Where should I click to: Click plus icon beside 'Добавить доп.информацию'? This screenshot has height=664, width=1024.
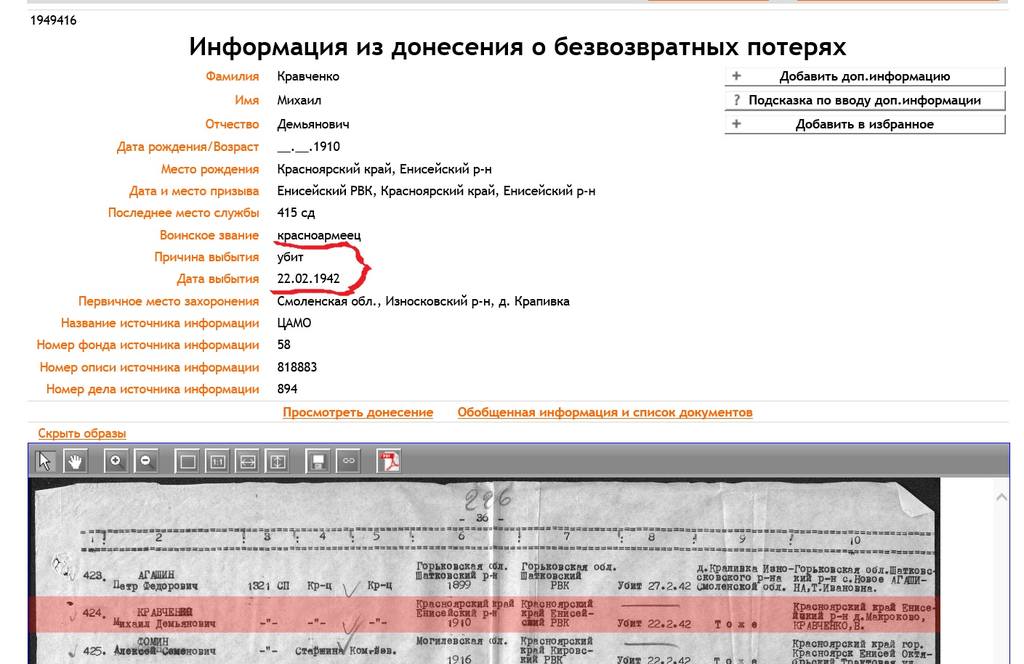click(x=737, y=76)
